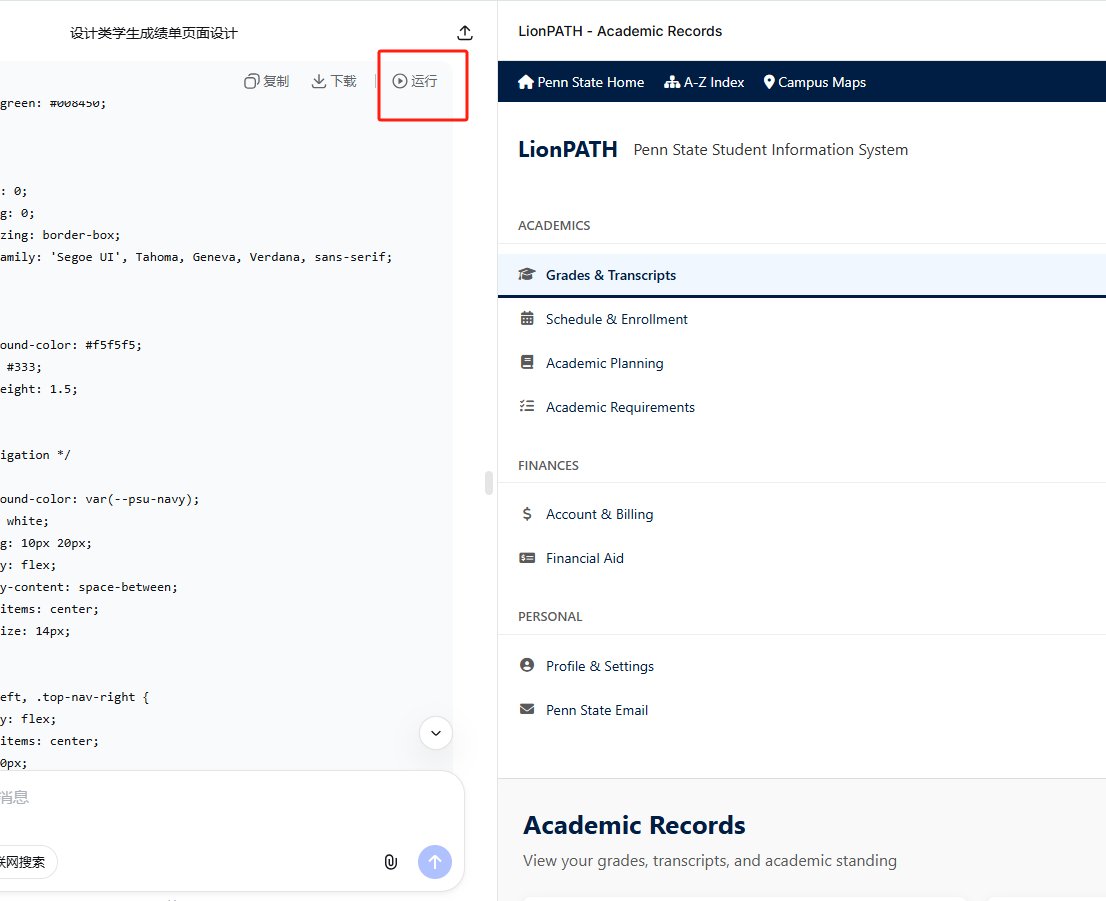1106x901 pixels.
Task: Click the LionPATH logo text
Action: point(568,150)
